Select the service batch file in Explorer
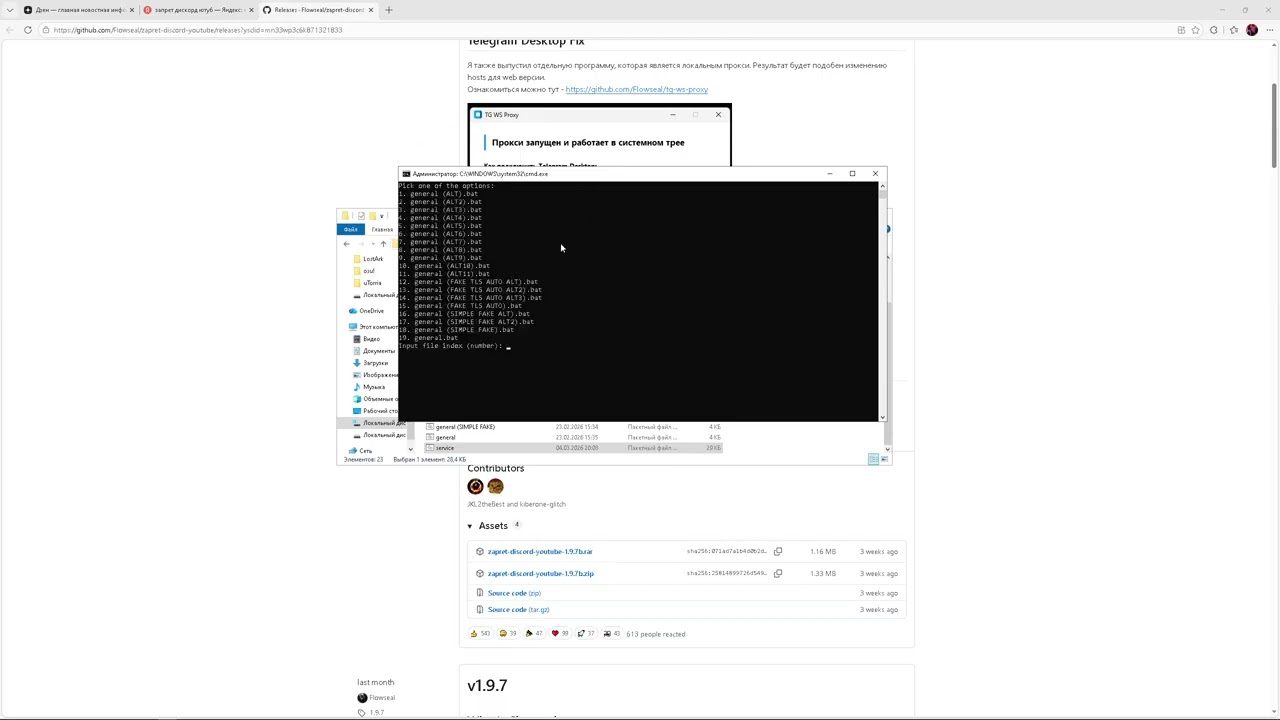 (x=574, y=448)
